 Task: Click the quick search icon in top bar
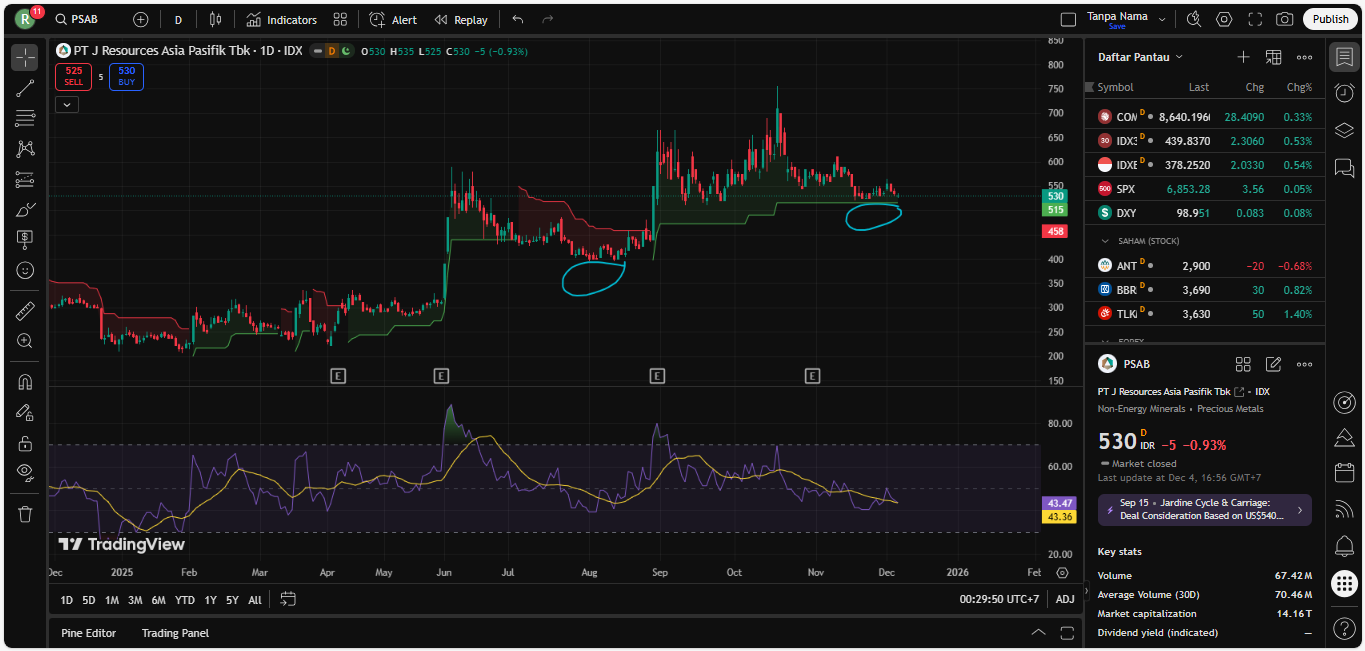[1194, 19]
